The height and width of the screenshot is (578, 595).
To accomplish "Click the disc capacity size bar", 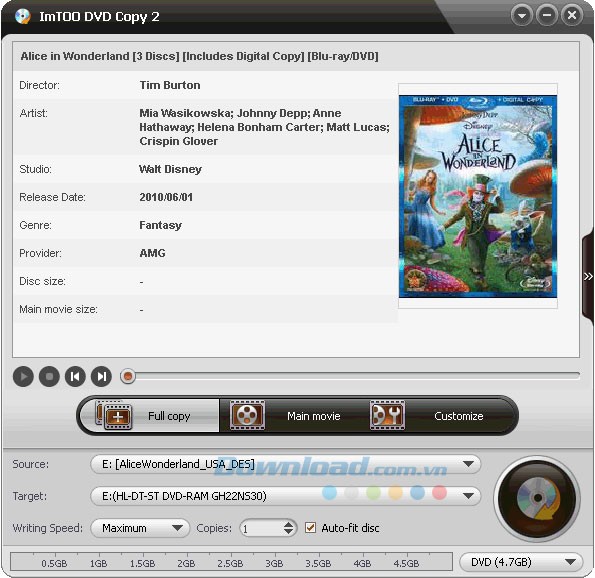I will pos(231,562).
